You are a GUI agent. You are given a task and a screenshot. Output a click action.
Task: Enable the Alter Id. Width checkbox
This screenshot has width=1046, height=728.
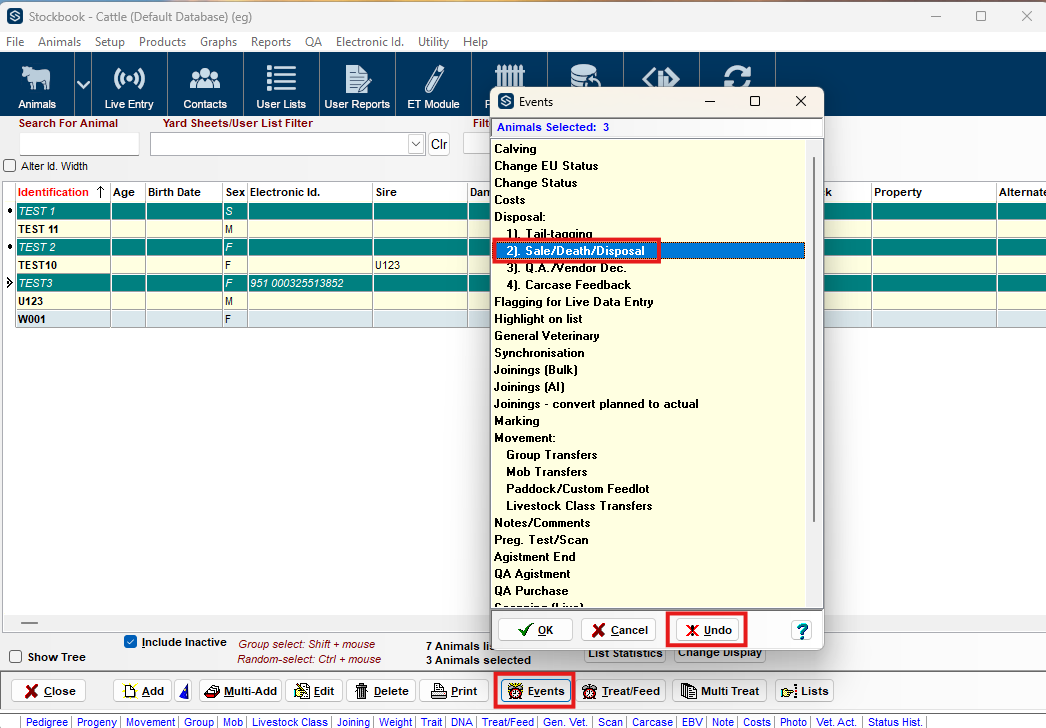(10, 166)
